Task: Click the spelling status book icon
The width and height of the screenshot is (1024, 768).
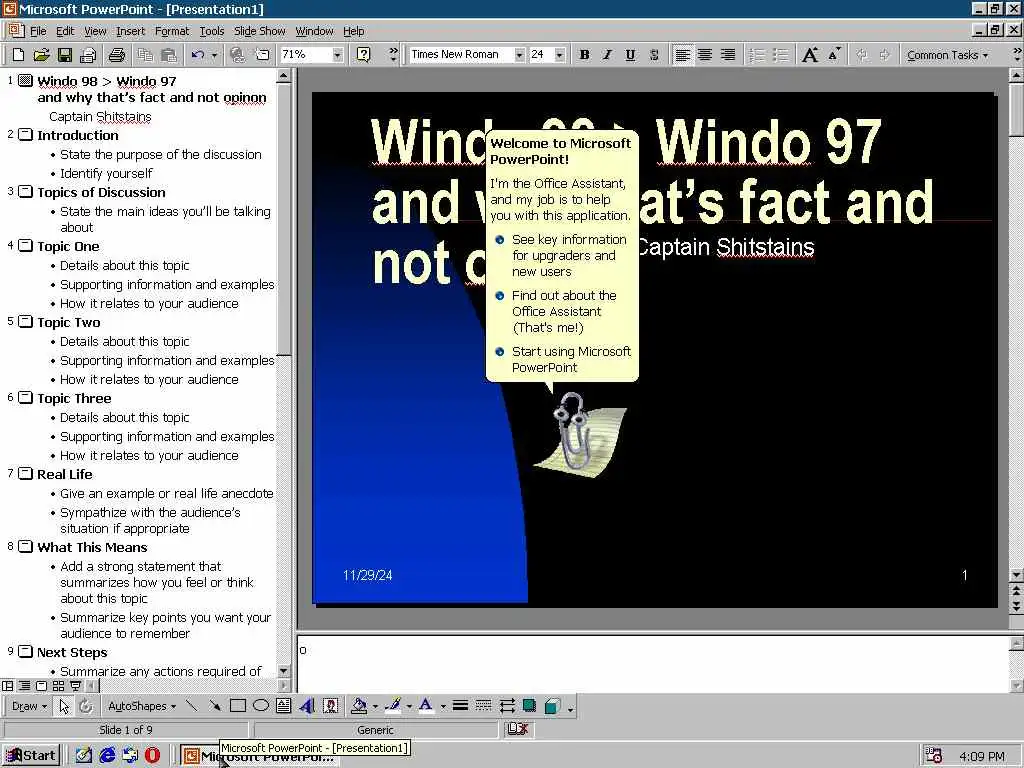Action: [517, 729]
